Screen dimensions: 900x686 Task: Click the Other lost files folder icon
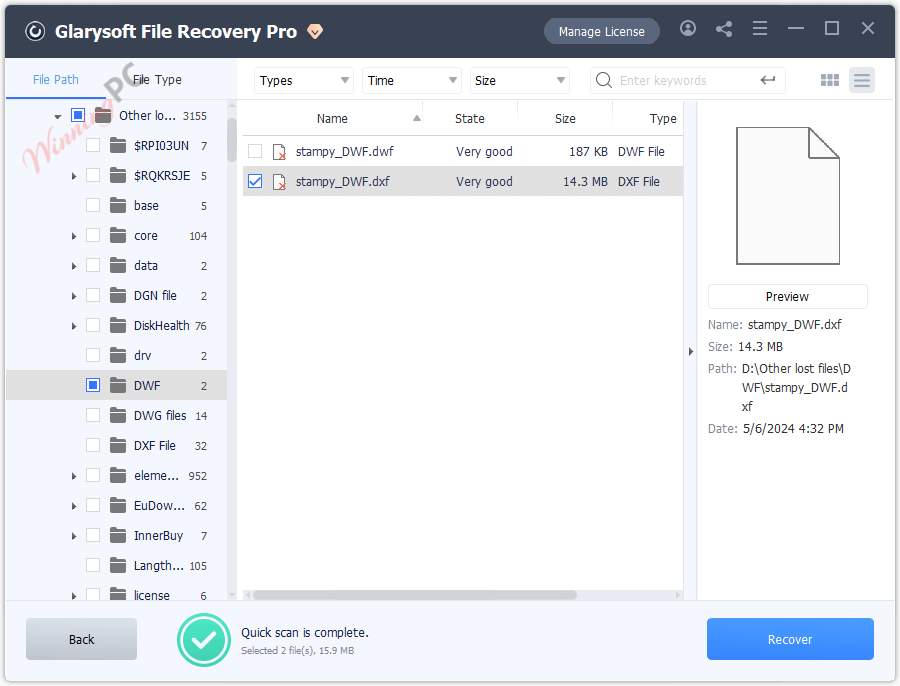103,115
